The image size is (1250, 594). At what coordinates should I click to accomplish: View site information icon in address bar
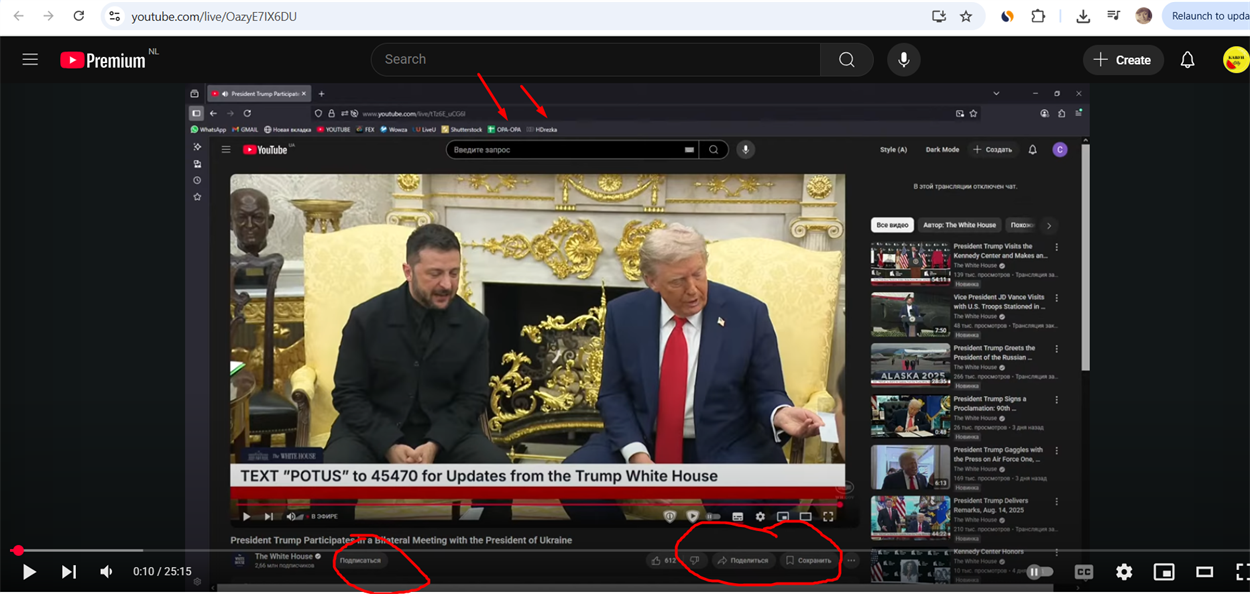pyautogui.click(x=114, y=16)
